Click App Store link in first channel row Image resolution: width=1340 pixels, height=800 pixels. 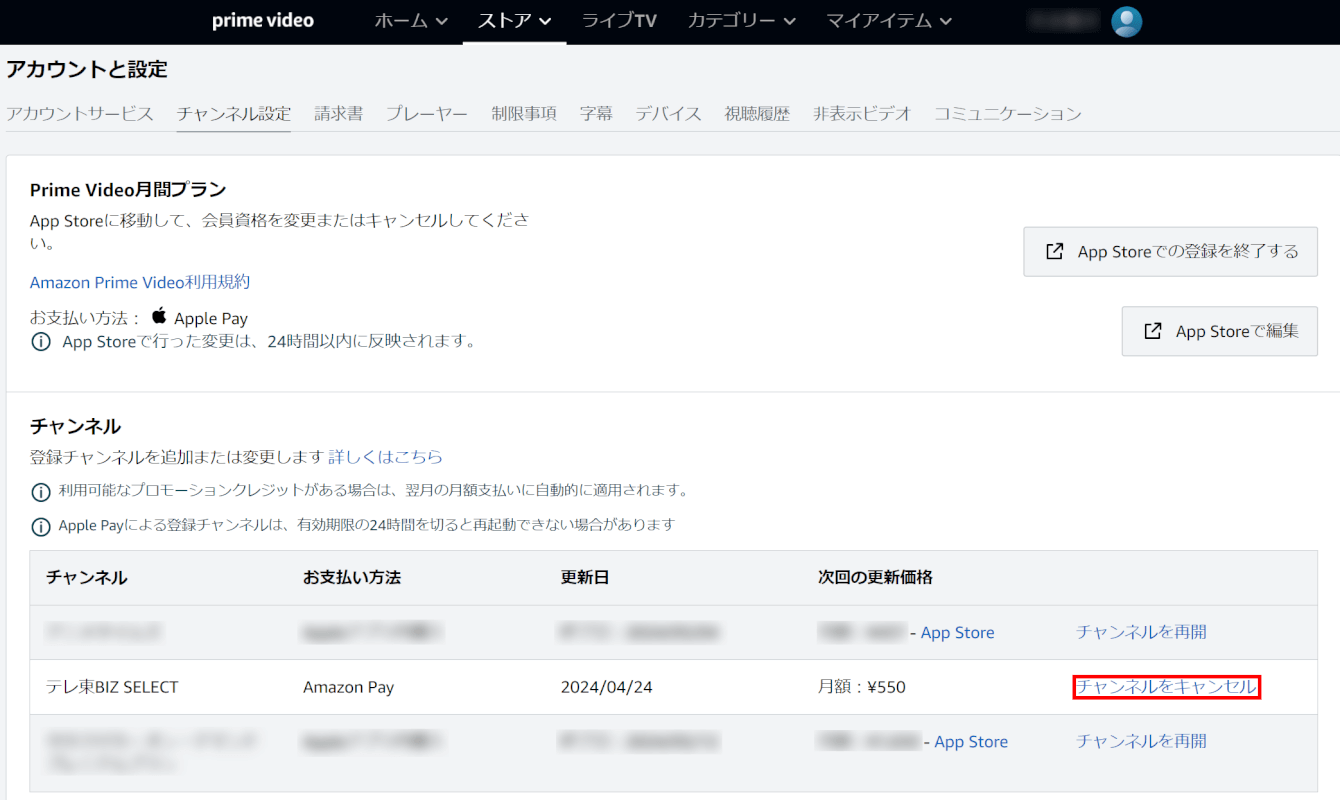pos(957,633)
